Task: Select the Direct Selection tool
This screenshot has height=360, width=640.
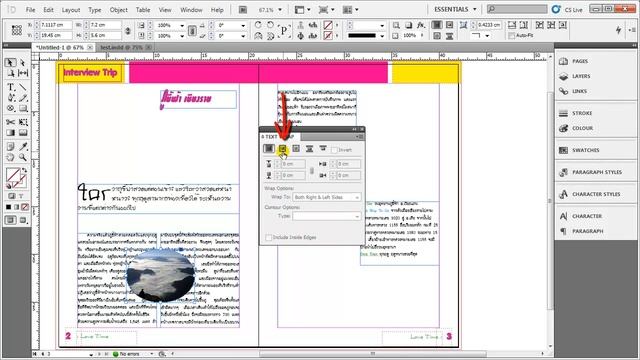Action: 23,62
